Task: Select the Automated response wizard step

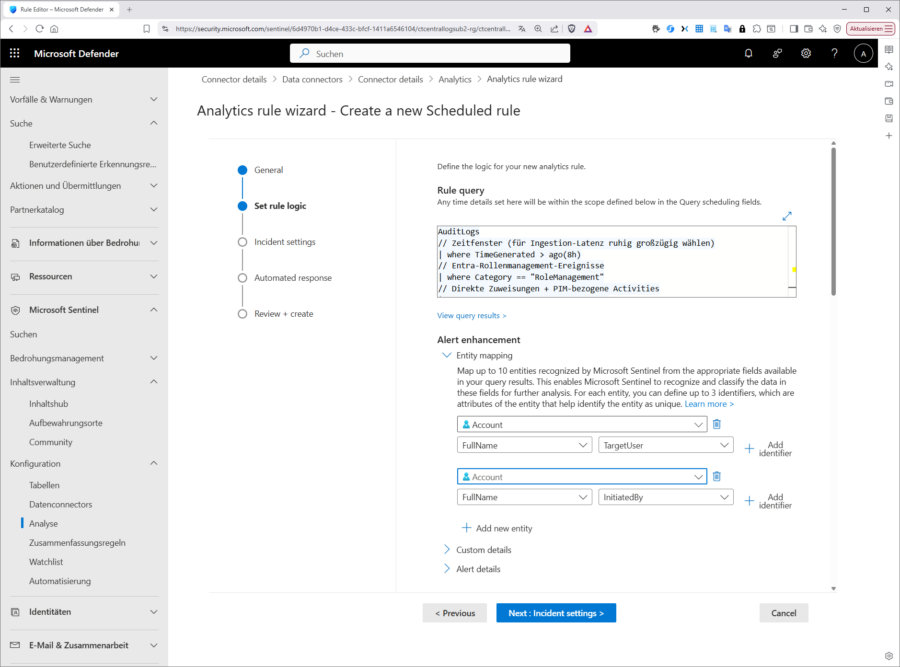Action: tap(292, 278)
